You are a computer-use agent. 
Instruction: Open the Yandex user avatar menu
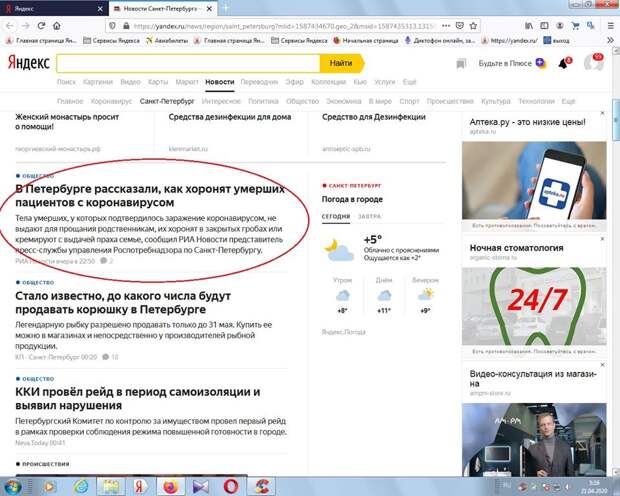pyautogui.click(x=594, y=62)
